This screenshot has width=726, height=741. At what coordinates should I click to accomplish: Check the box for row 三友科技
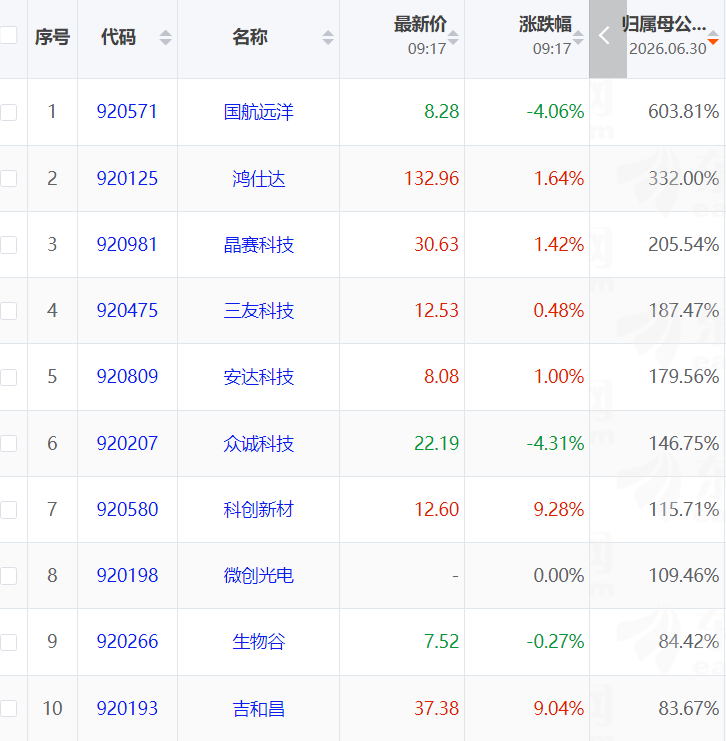pos(8,311)
